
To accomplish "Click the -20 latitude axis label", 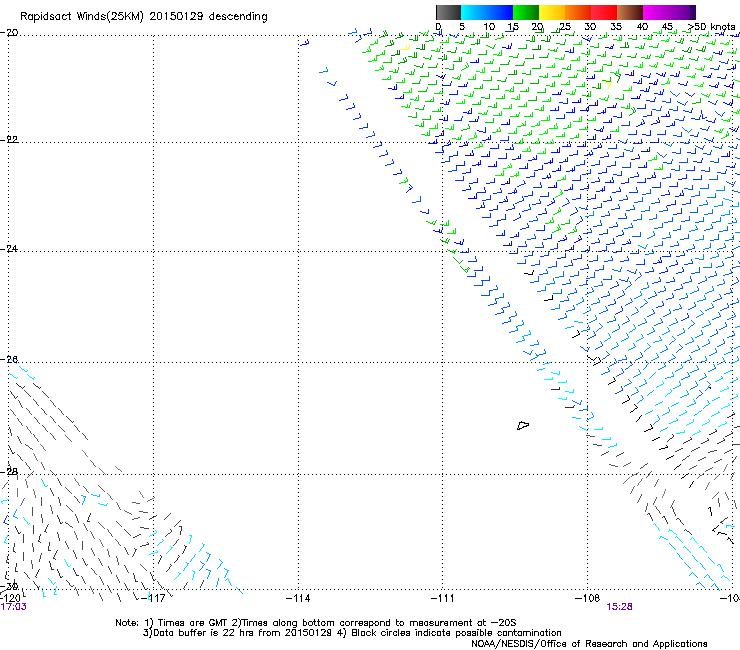I will (x=9, y=33).
